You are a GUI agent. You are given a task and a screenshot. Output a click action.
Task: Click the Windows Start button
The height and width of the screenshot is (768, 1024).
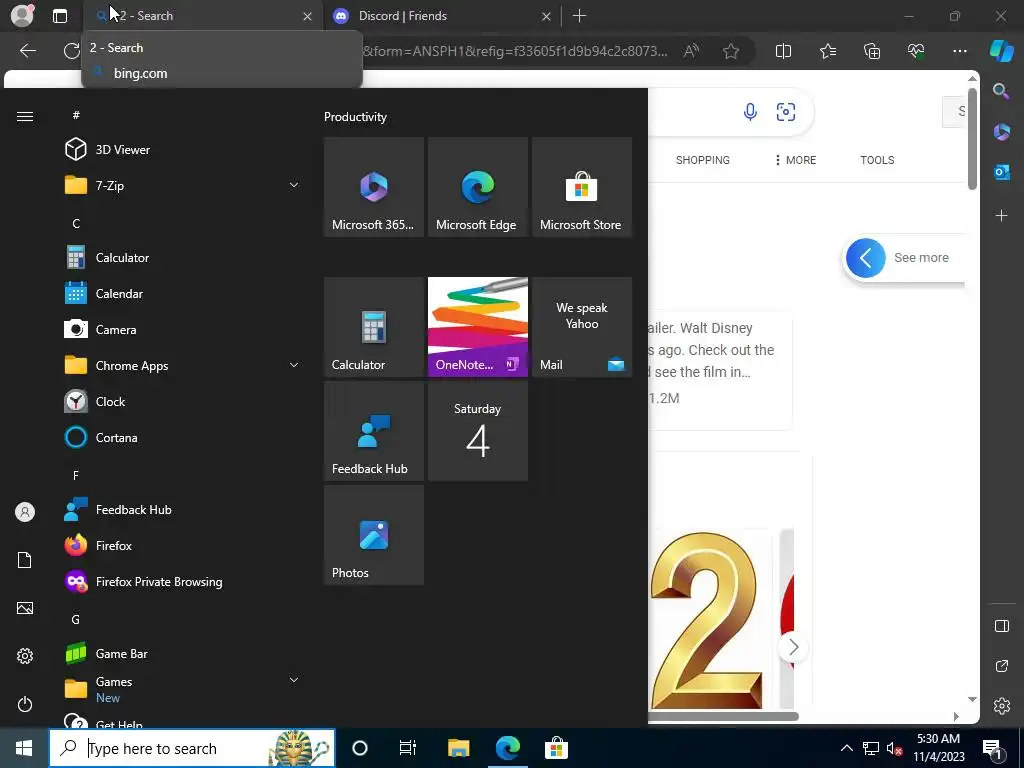click(24, 748)
